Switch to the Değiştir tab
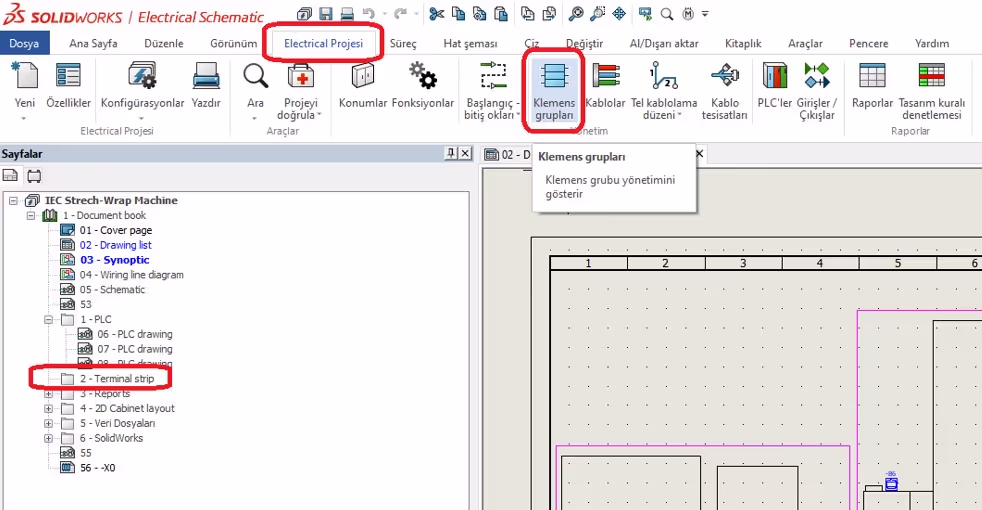Image resolution: width=982 pixels, height=510 pixels. [x=584, y=43]
